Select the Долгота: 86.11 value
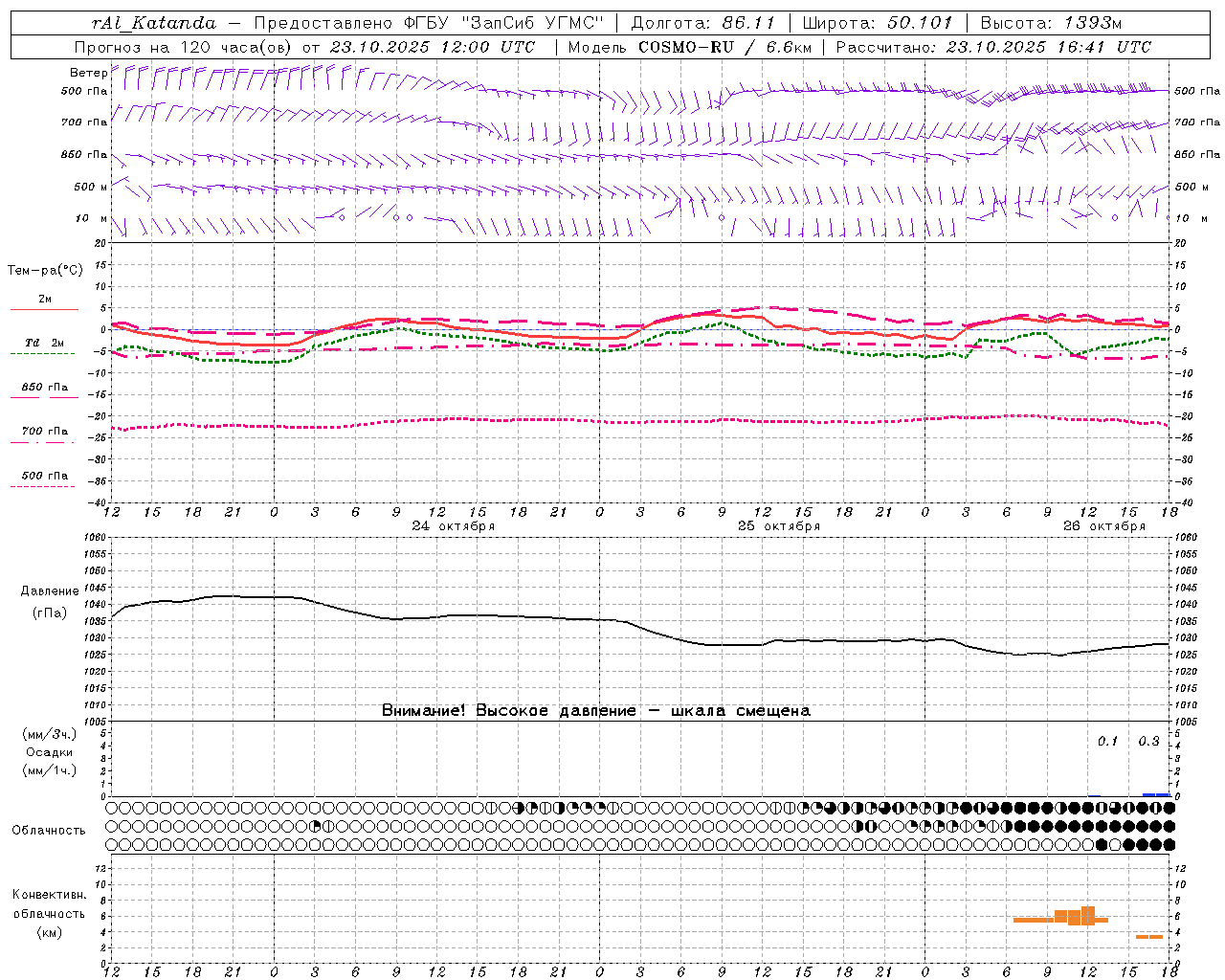 pyautogui.click(x=703, y=23)
